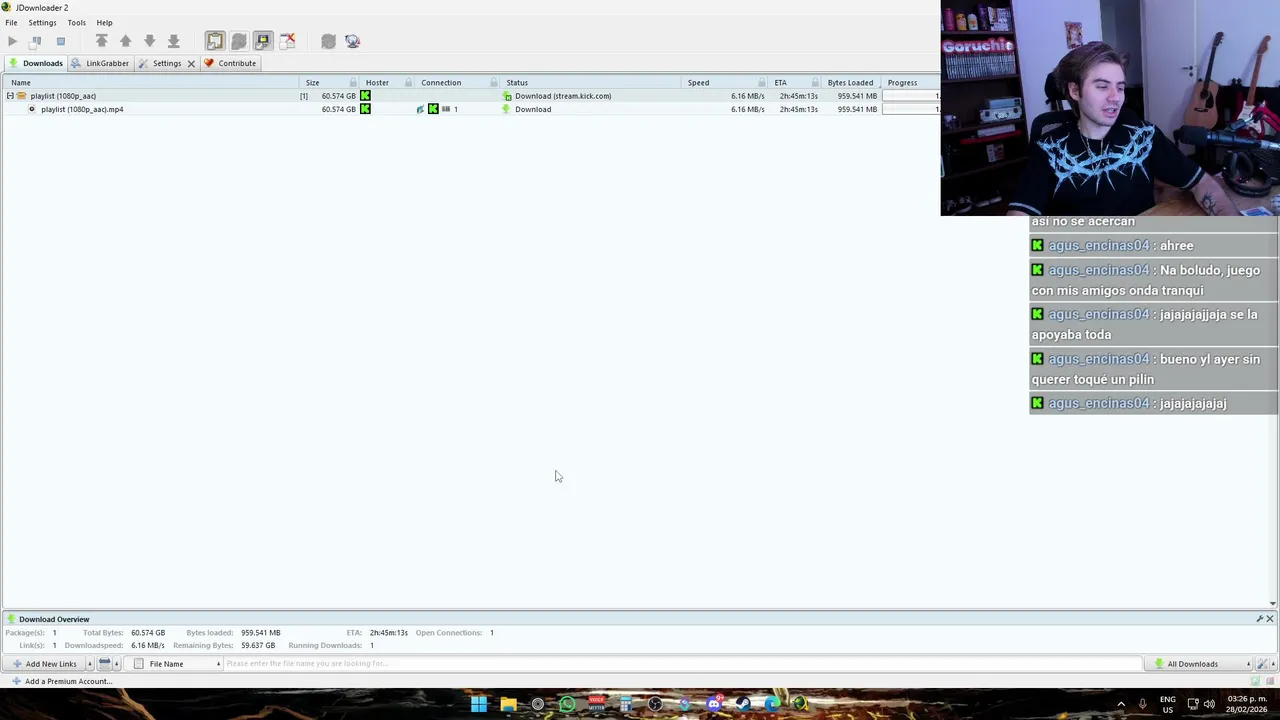
Task: Sort by the Name column header
Action: [150, 83]
